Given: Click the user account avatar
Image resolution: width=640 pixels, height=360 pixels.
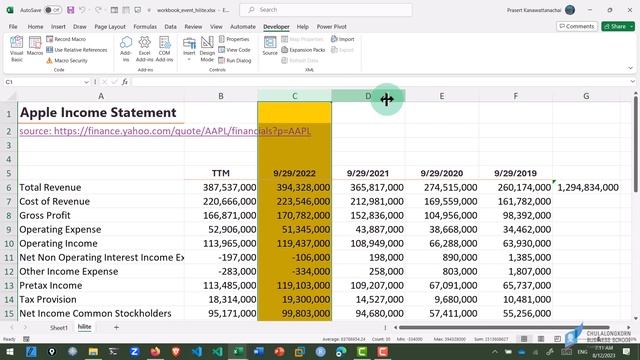Looking at the screenshot, I should (570, 10).
